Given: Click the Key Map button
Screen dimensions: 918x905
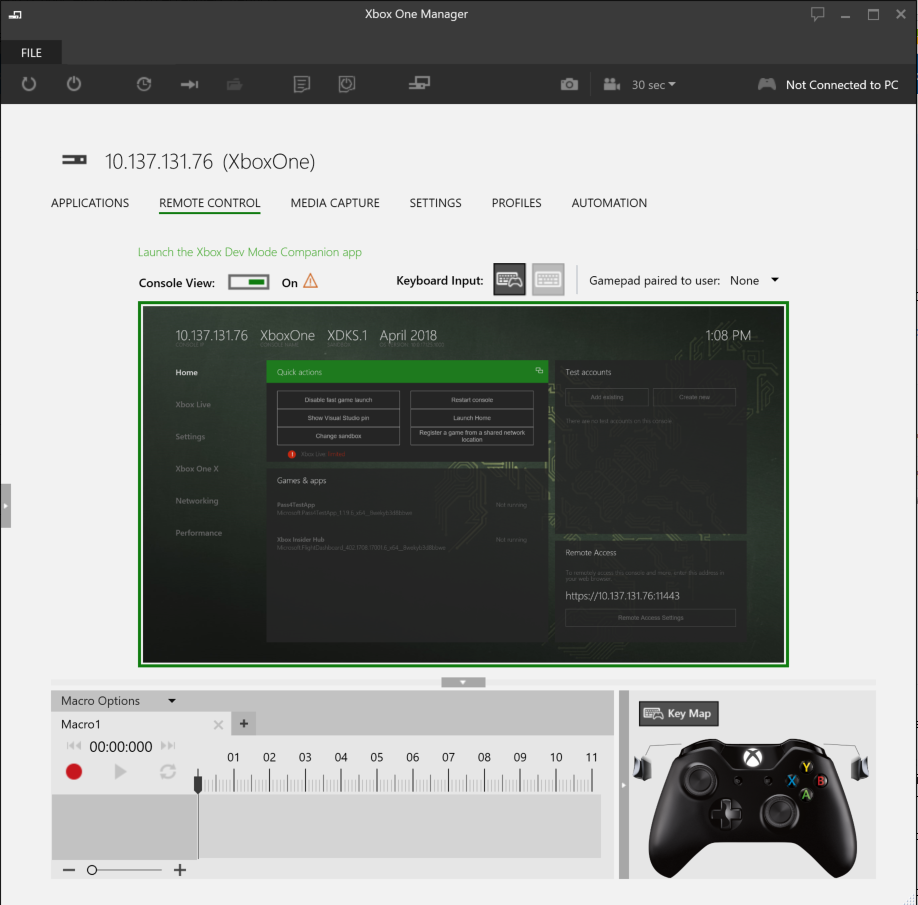Looking at the screenshot, I should pos(679,714).
